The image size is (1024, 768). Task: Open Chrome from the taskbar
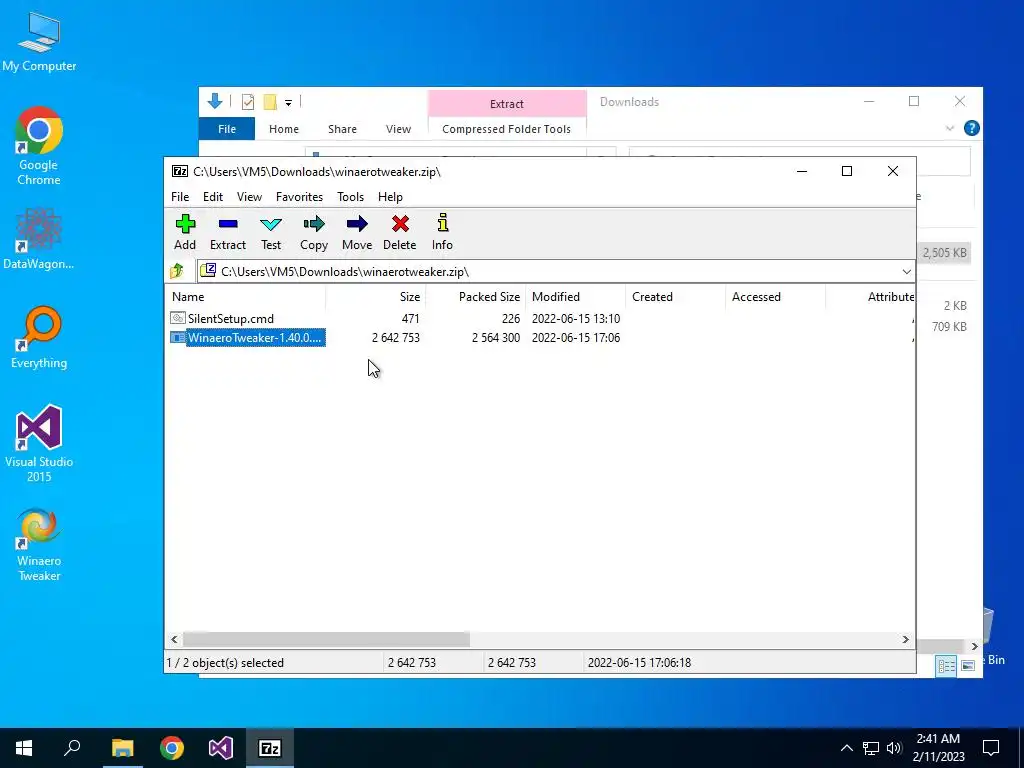[172, 748]
